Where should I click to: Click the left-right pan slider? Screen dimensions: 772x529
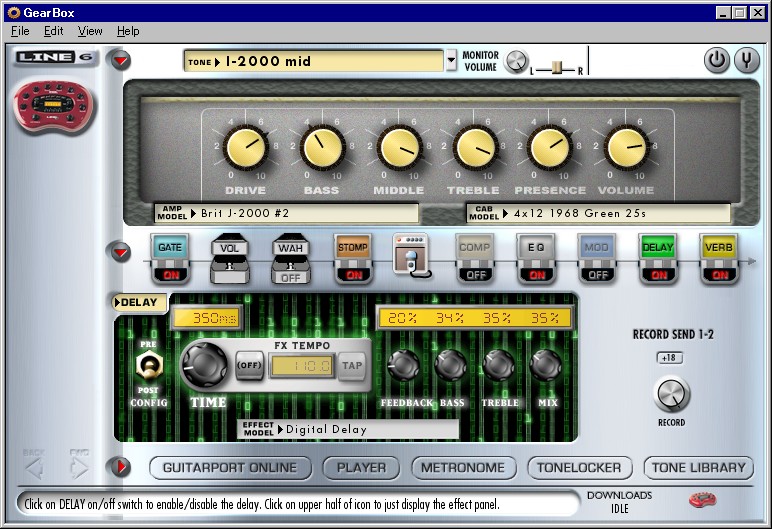556,68
